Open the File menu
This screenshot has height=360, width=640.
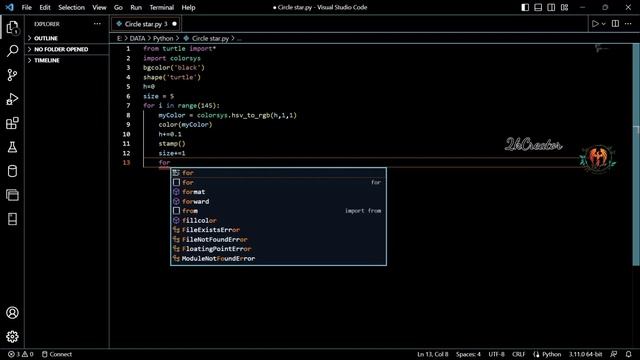click(27, 7)
